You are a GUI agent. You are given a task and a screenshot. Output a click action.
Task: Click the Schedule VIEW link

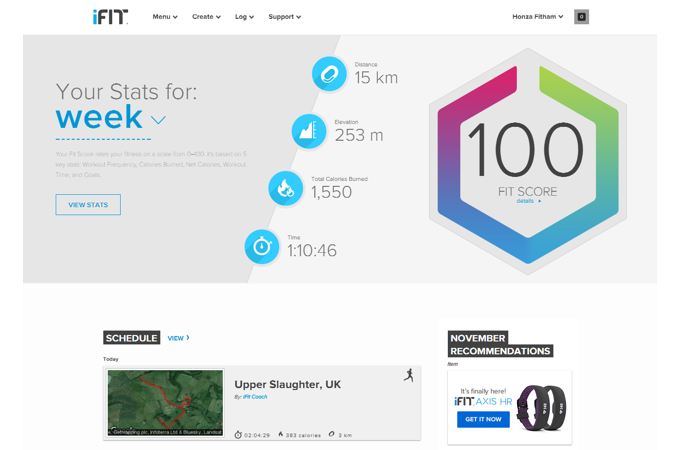178,338
